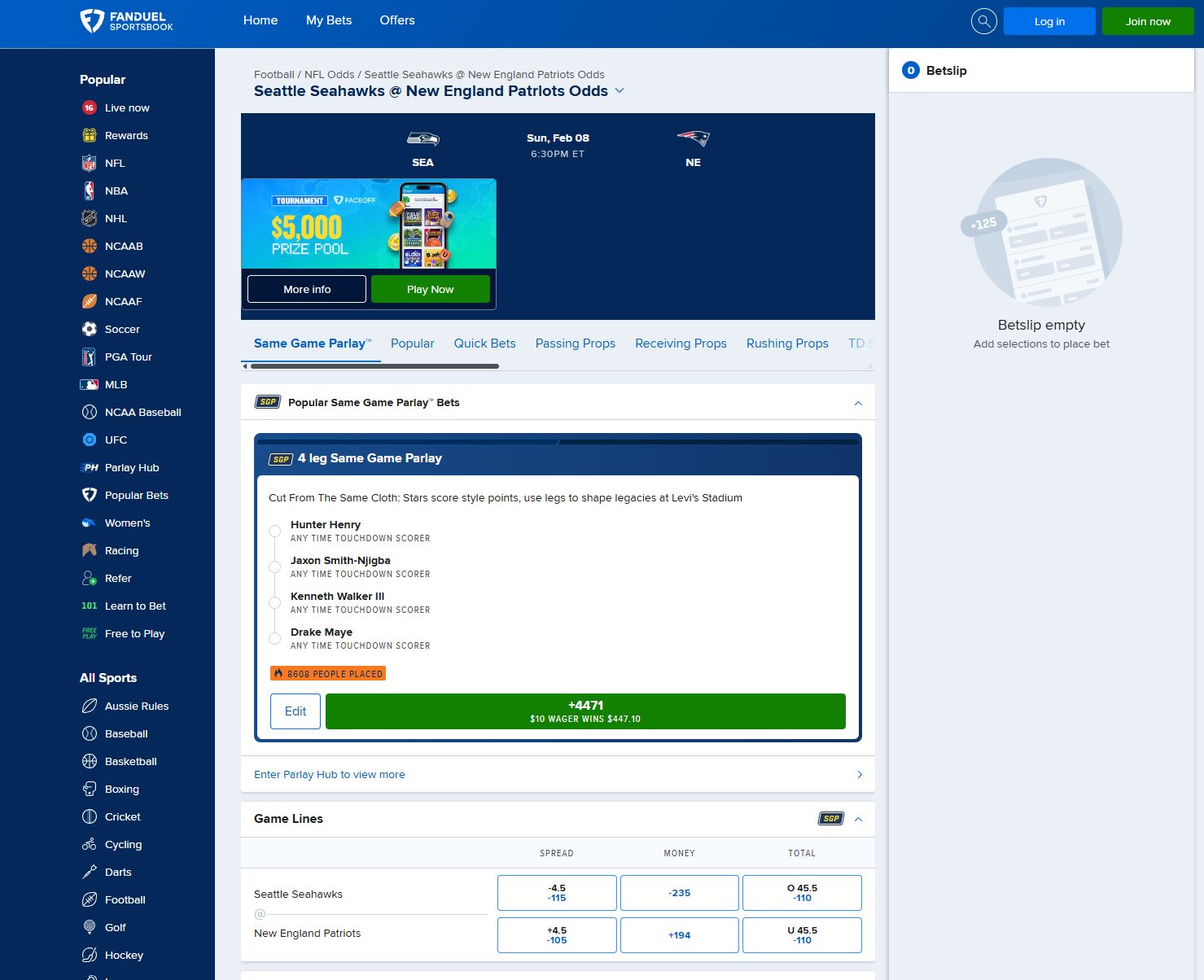
Task: Open the Popular Bets shield icon
Action: pos(90,495)
